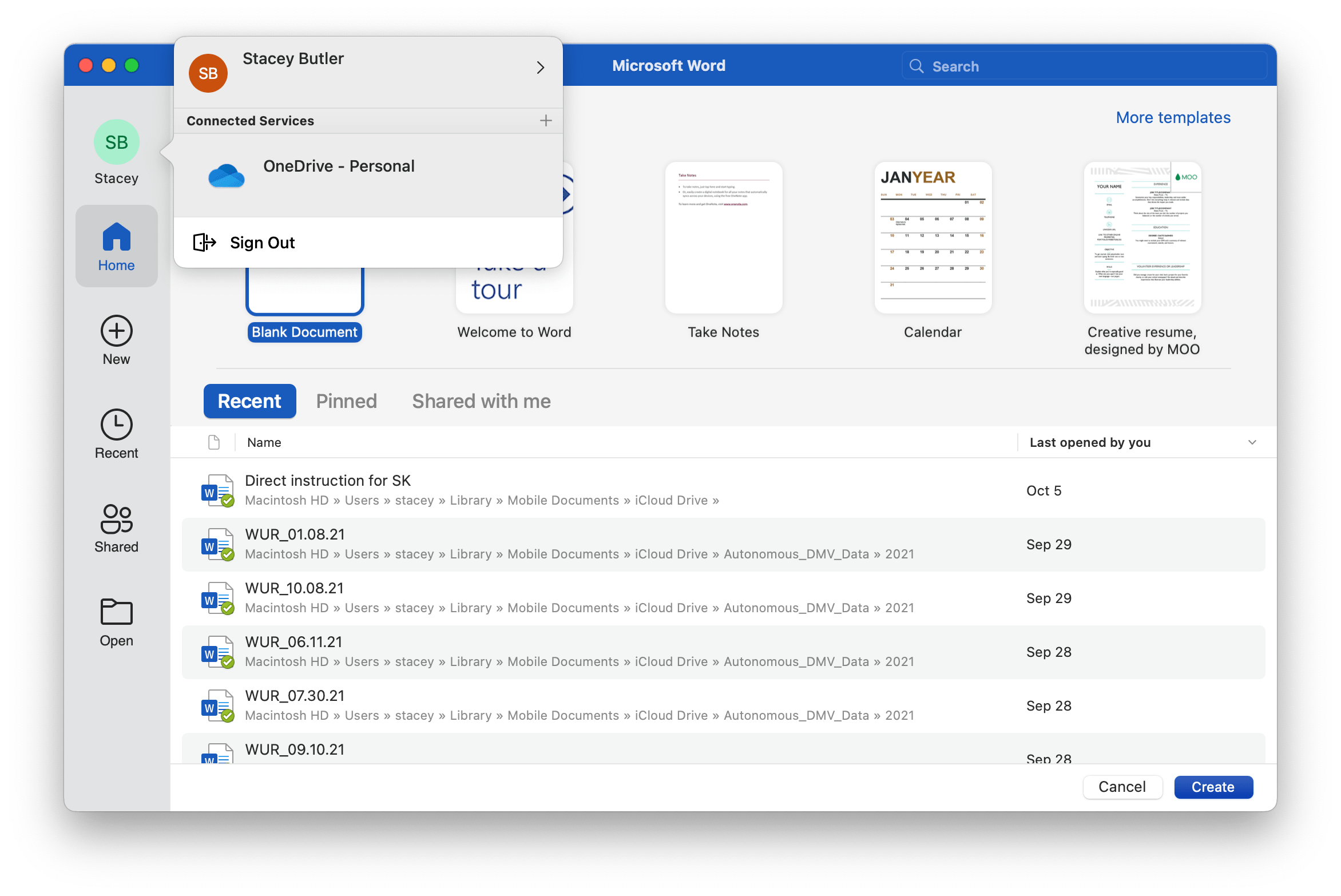Screen dimensions: 1341x896
Task: Open document WUR_06.11.21
Action: pos(723,652)
